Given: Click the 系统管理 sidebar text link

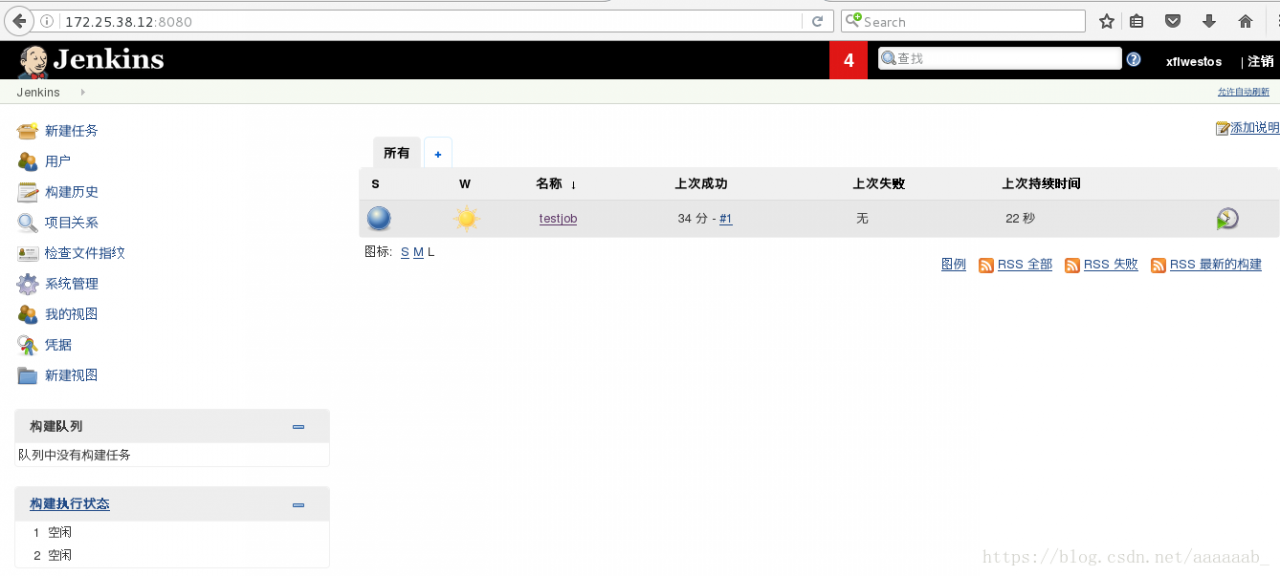Looking at the screenshot, I should [72, 284].
